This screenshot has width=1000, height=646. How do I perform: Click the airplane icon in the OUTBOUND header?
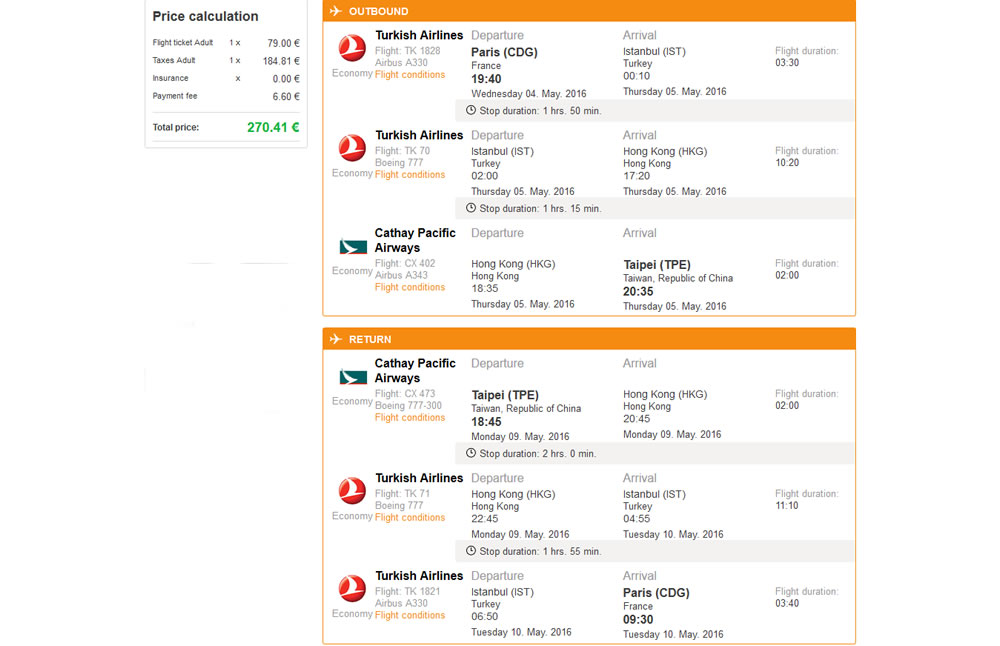334,11
